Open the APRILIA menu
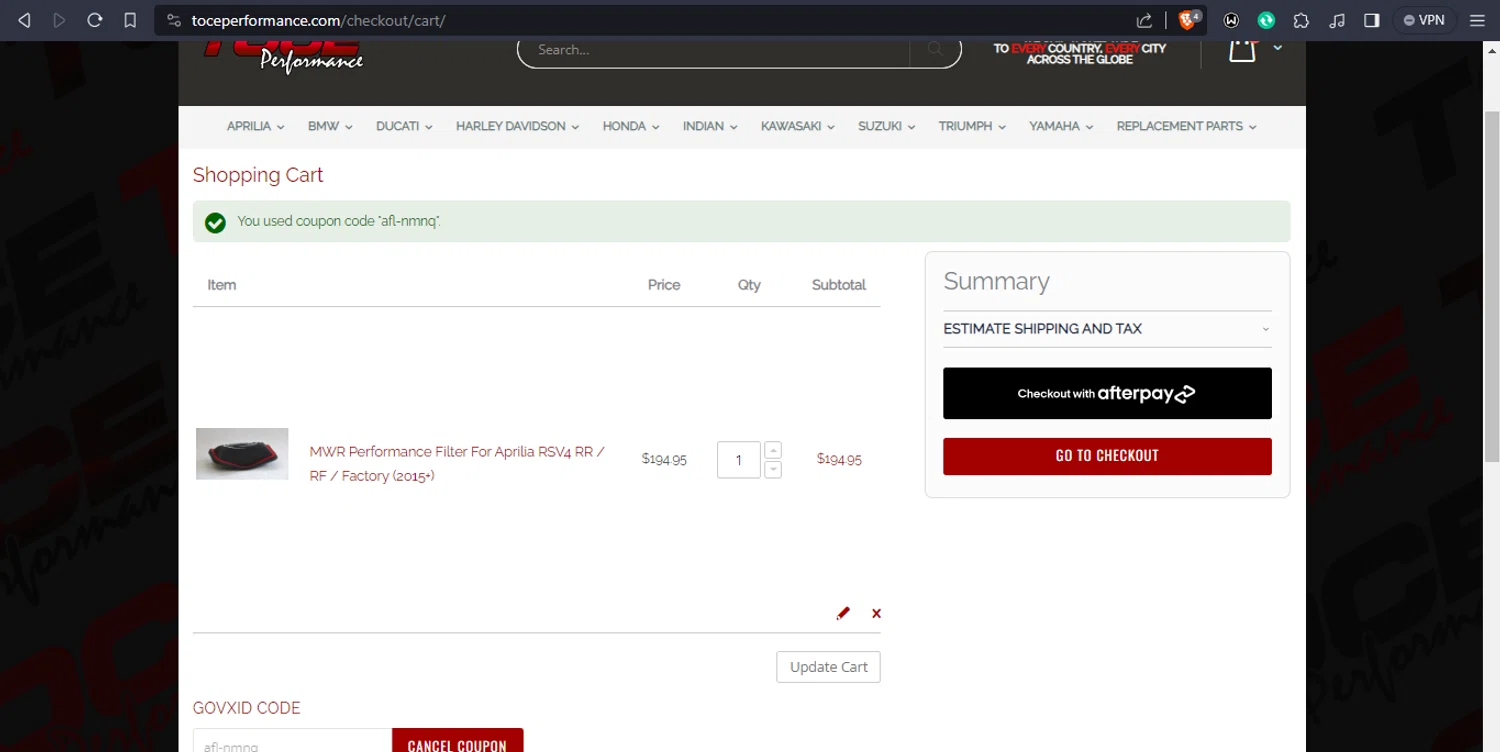This screenshot has height=752, width=1500. pyautogui.click(x=255, y=126)
